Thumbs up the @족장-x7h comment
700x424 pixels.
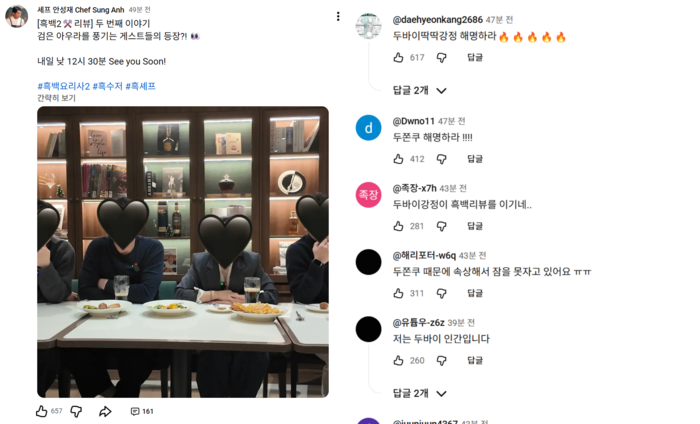click(x=399, y=226)
